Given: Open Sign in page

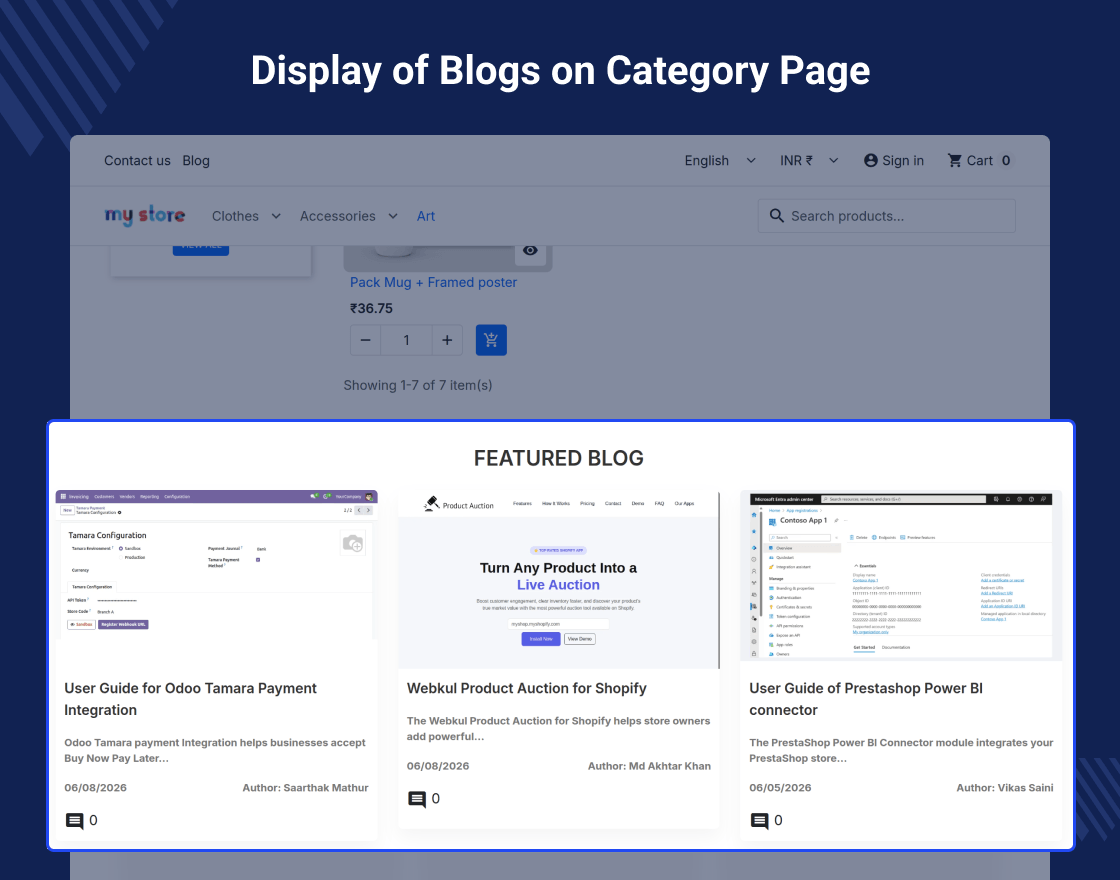Looking at the screenshot, I should point(903,161).
